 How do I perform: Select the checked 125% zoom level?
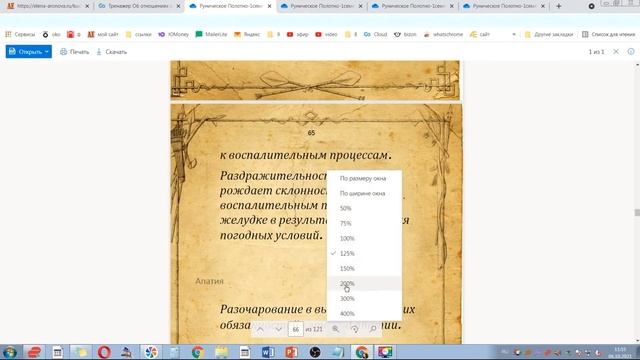[x=364, y=253]
